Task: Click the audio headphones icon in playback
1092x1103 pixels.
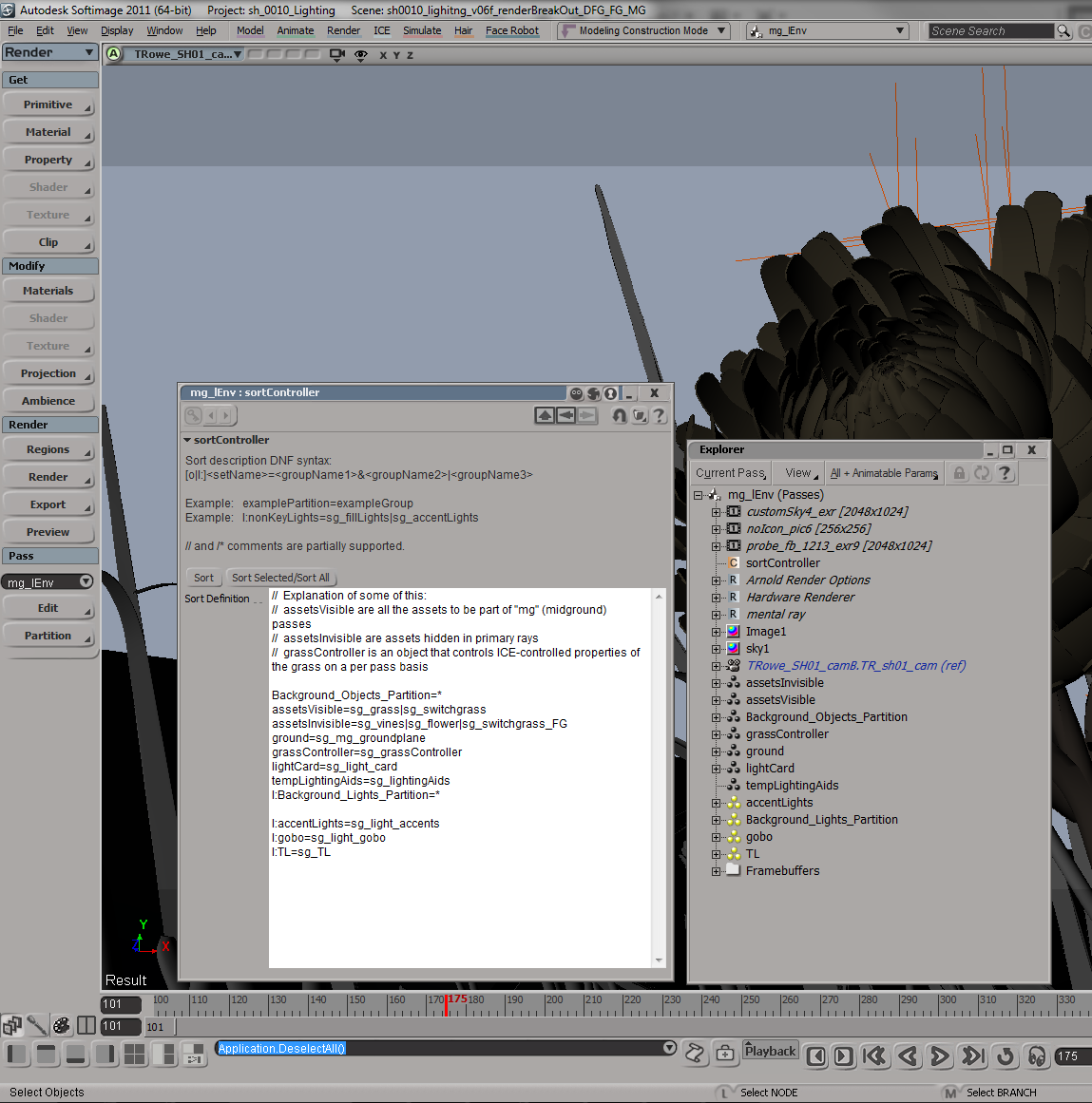Action: point(1037,1056)
